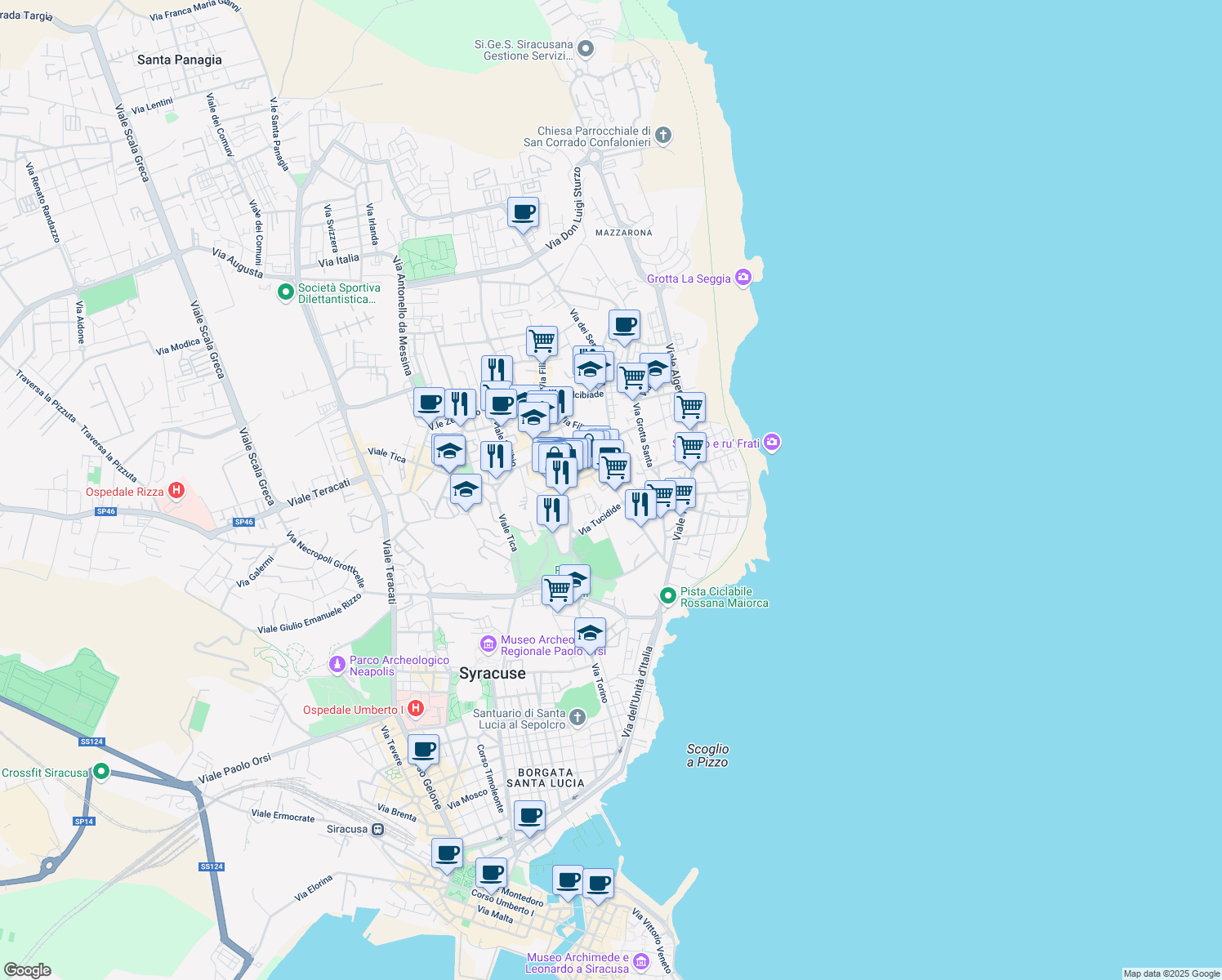
Task: Click the cafe marker near Via Don Luigi Sturzo
Action: pyautogui.click(x=523, y=214)
